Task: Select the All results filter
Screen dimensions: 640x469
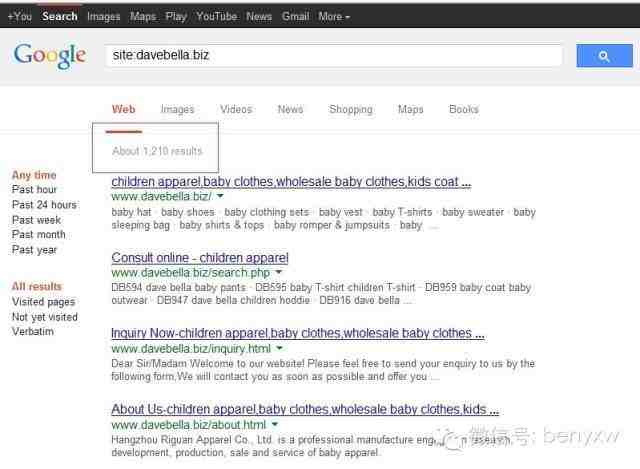Action: [37, 287]
